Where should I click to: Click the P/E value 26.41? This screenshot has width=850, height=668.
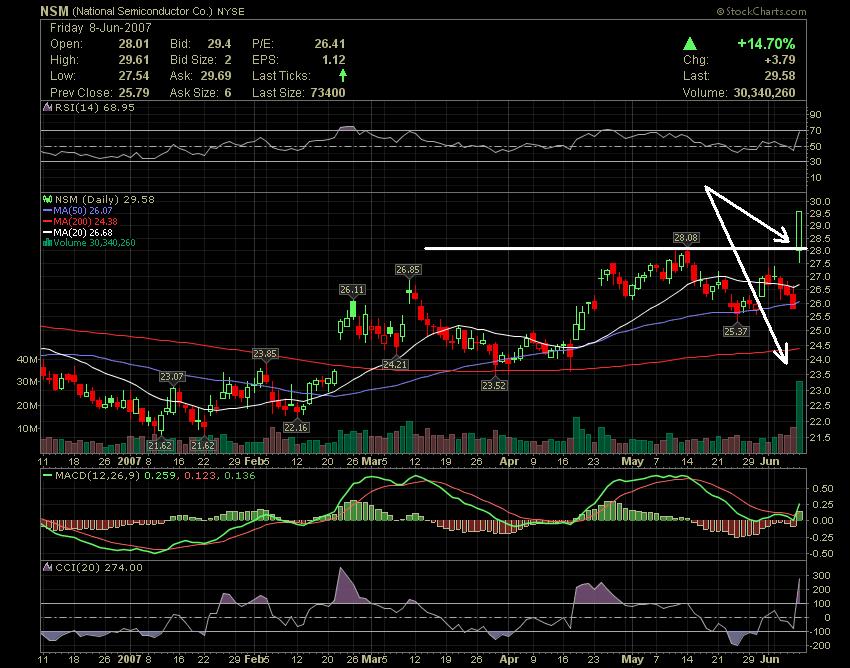click(330, 44)
